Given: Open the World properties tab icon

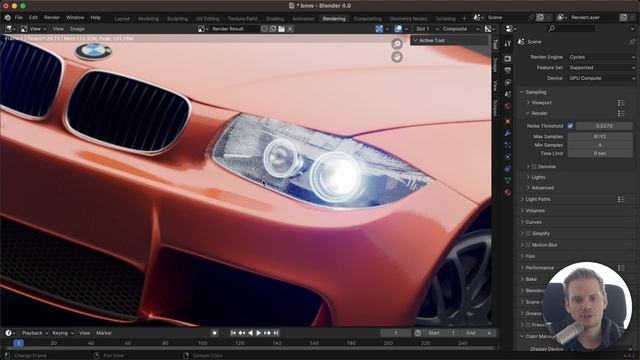Looking at the screenshot, I should click(x=508, y=106).
